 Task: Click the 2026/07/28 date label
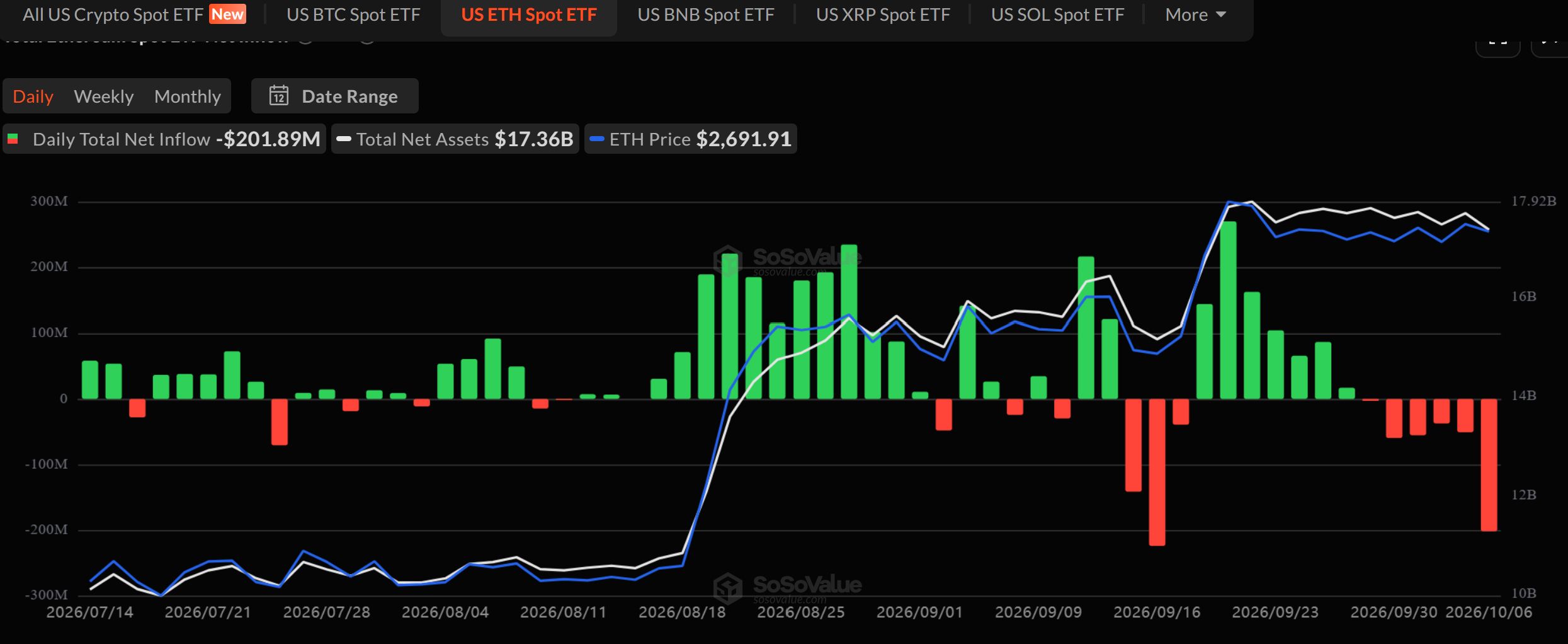pyautogui.click(x=326, y=612)
